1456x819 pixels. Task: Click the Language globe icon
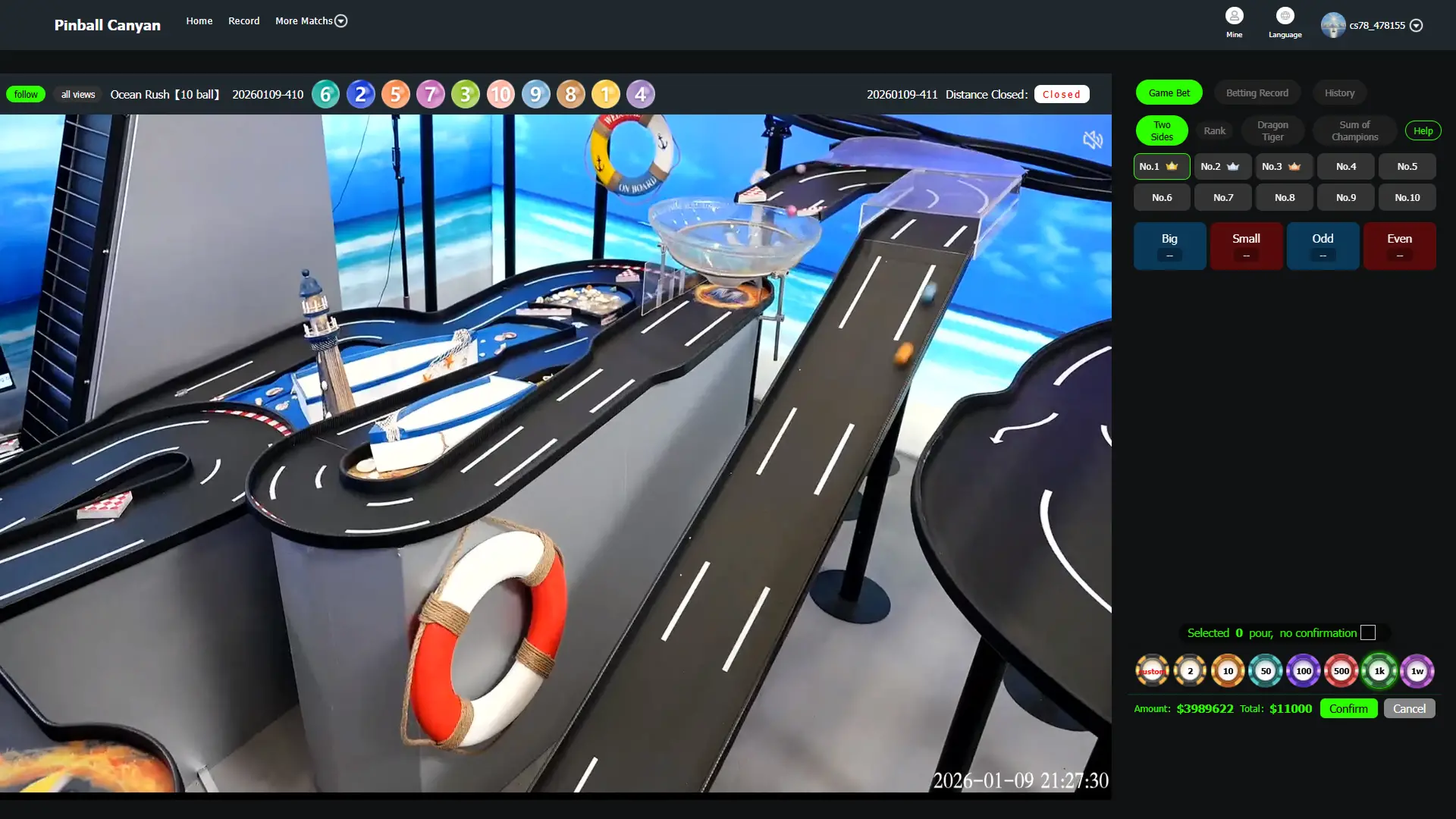pyautogui.click(x=1285, y=17)
